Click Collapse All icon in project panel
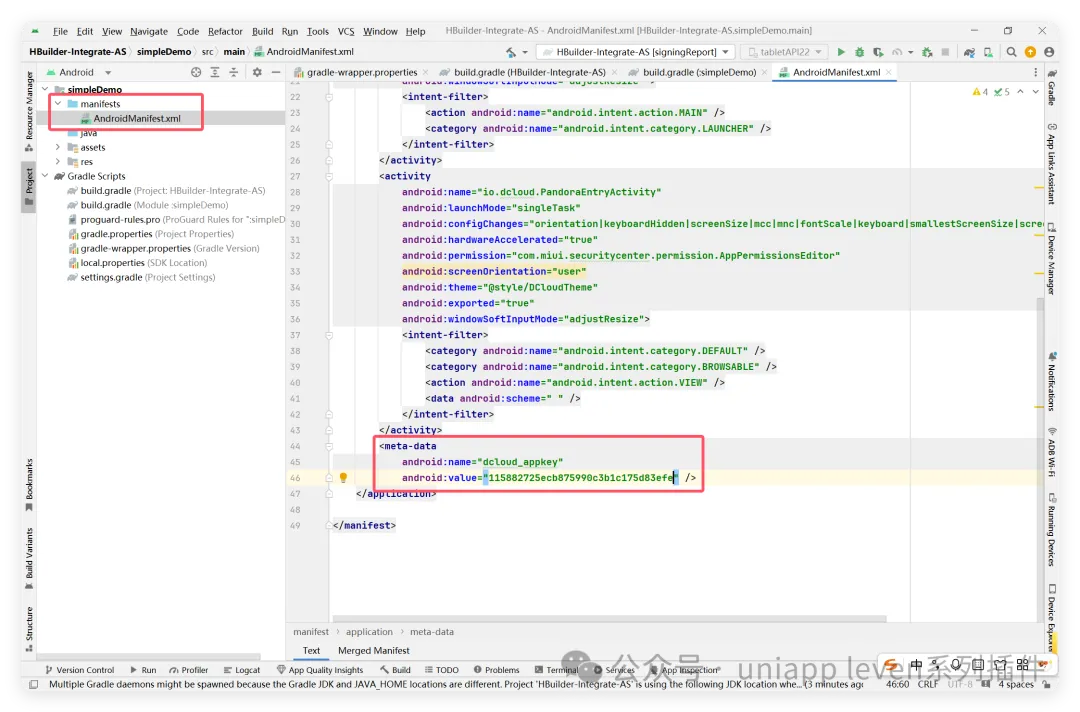The image size is (1080, 712). click(233, 72)
